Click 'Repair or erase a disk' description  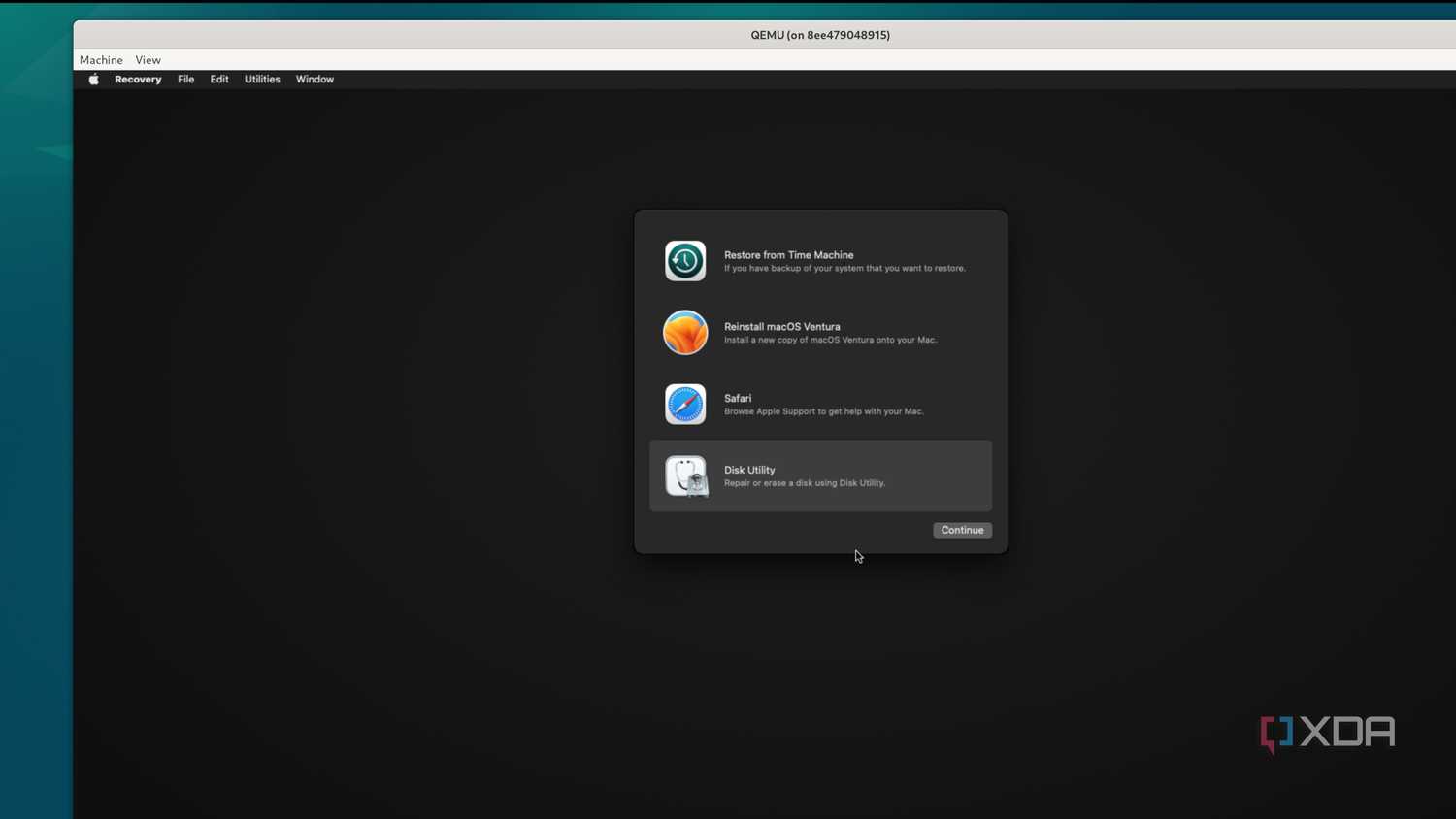coord(805,483)
